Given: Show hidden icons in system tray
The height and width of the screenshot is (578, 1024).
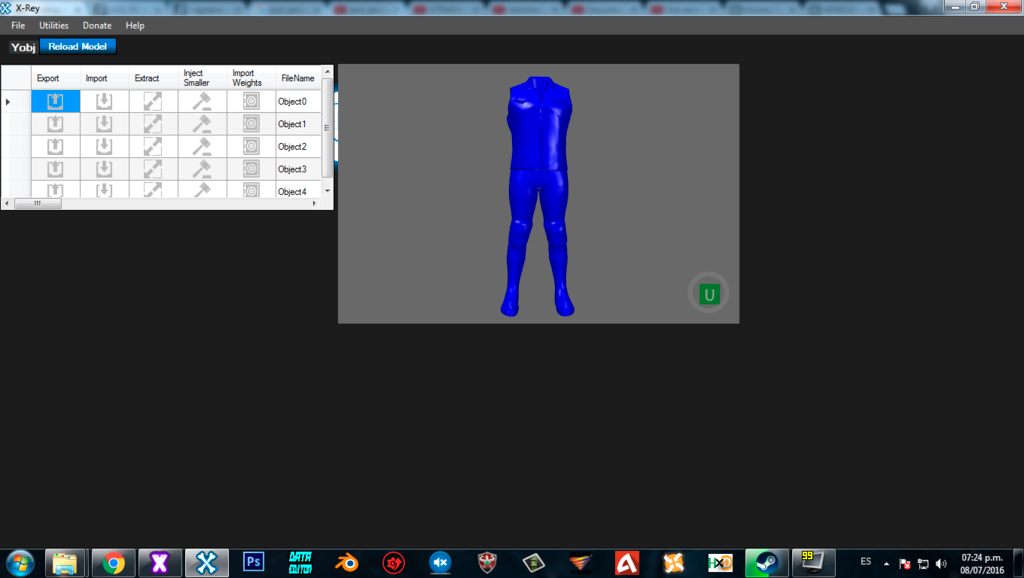Looking at the screenshot, I should click(x=886, y=563).
